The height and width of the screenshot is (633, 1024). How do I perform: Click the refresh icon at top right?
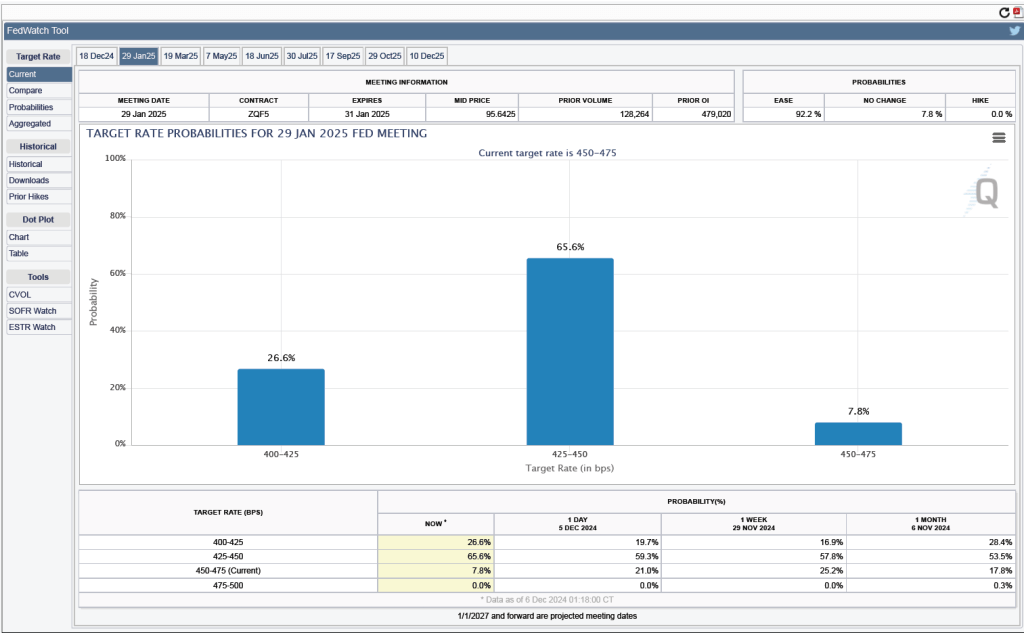coord(1004,12)
